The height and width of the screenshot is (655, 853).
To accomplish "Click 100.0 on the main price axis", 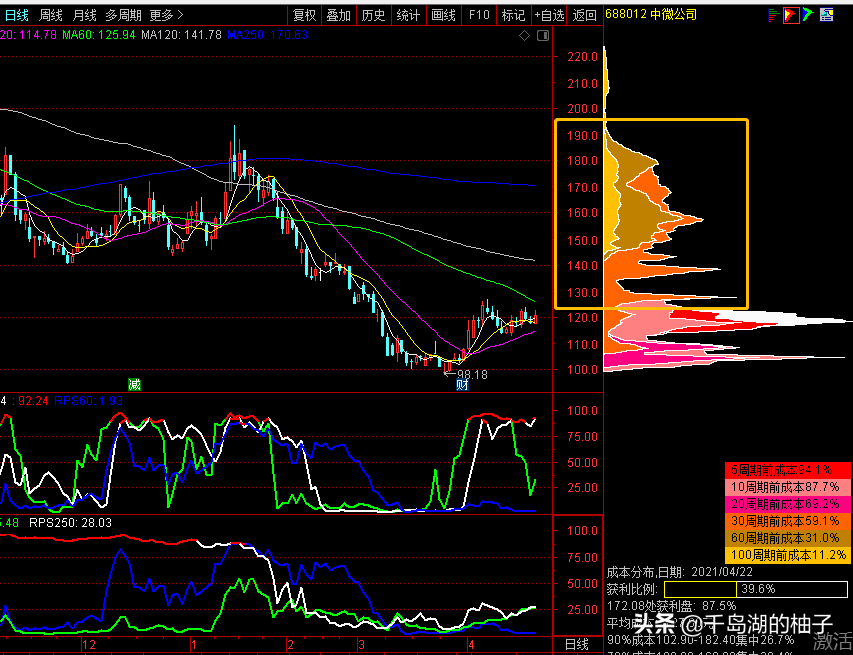I will pyautogui.click(x=583, y=369).
